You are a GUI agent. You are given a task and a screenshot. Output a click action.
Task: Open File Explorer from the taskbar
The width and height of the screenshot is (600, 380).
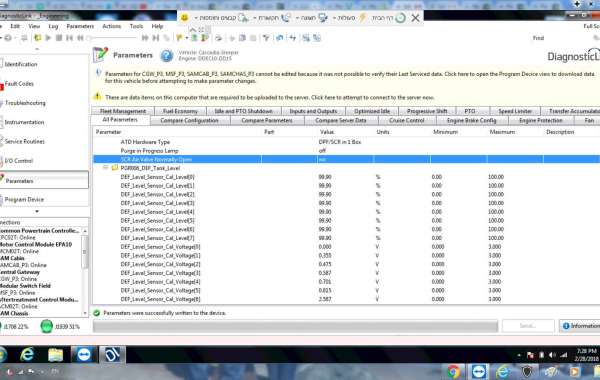pyautogui.click(x=55, y=355)
